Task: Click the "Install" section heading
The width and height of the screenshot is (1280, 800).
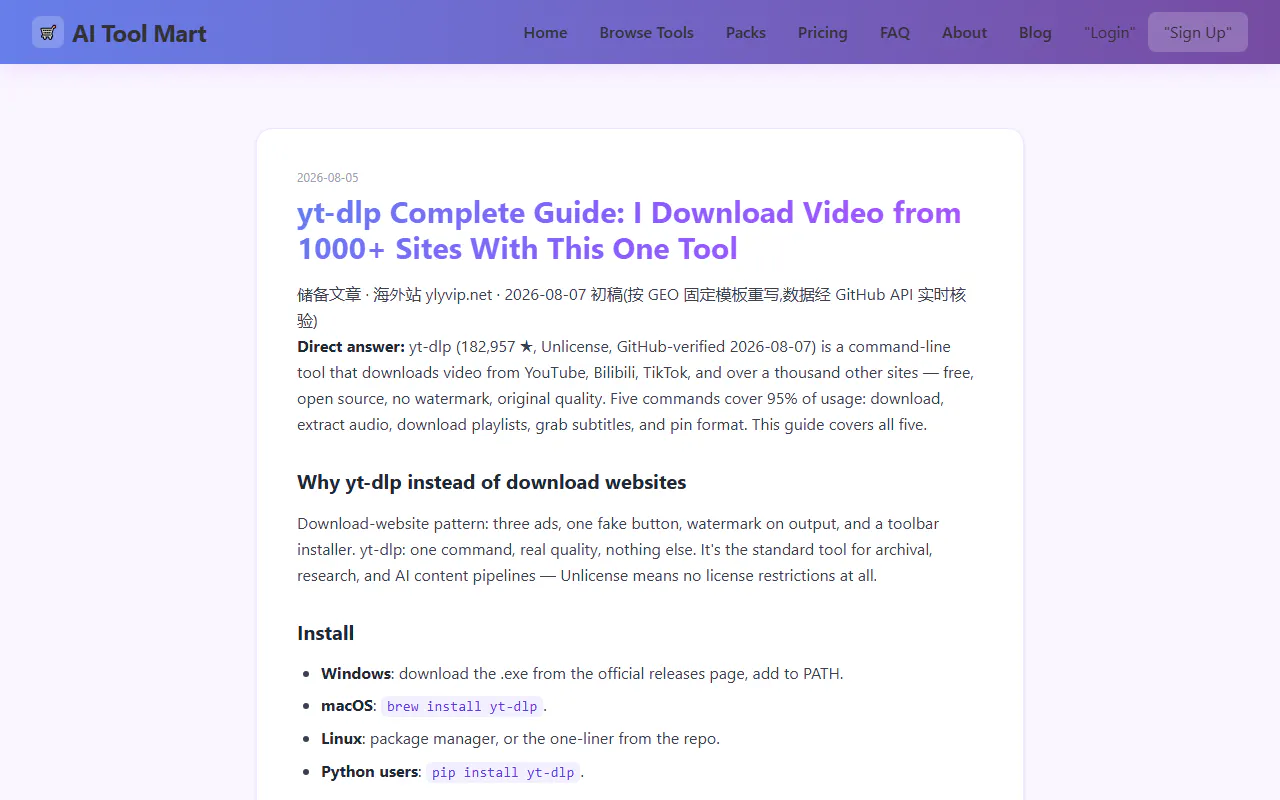Action: tap(326, 633)
